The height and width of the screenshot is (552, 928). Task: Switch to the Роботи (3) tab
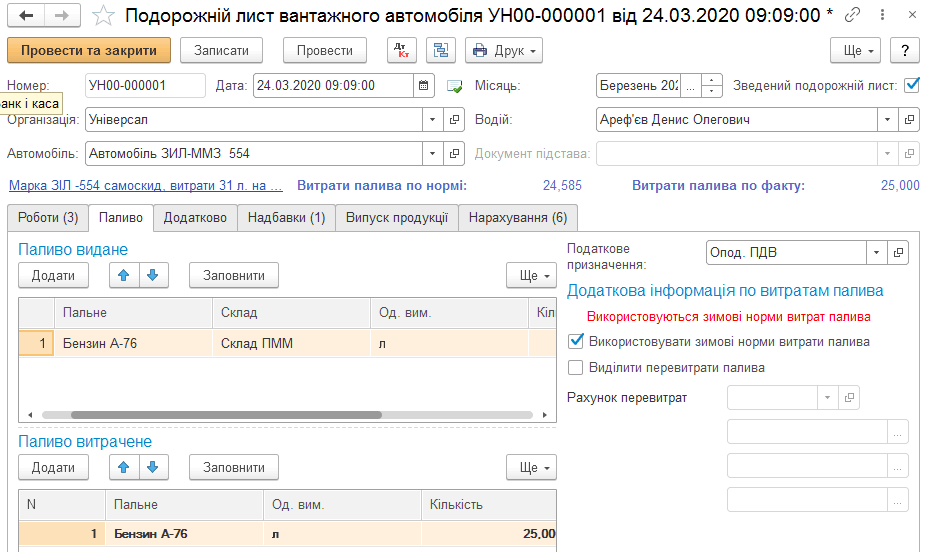pos(48,218)
